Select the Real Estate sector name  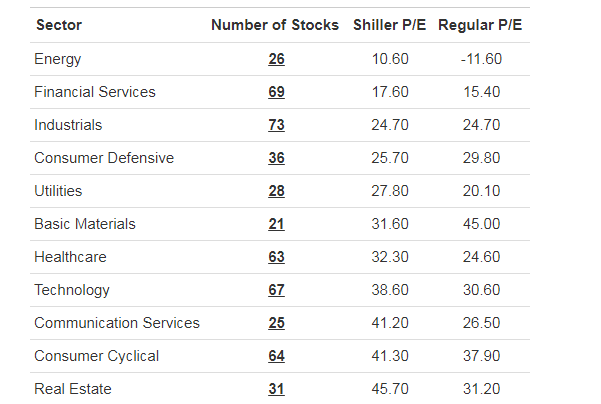pyautogui.click(x=73, y=389)
